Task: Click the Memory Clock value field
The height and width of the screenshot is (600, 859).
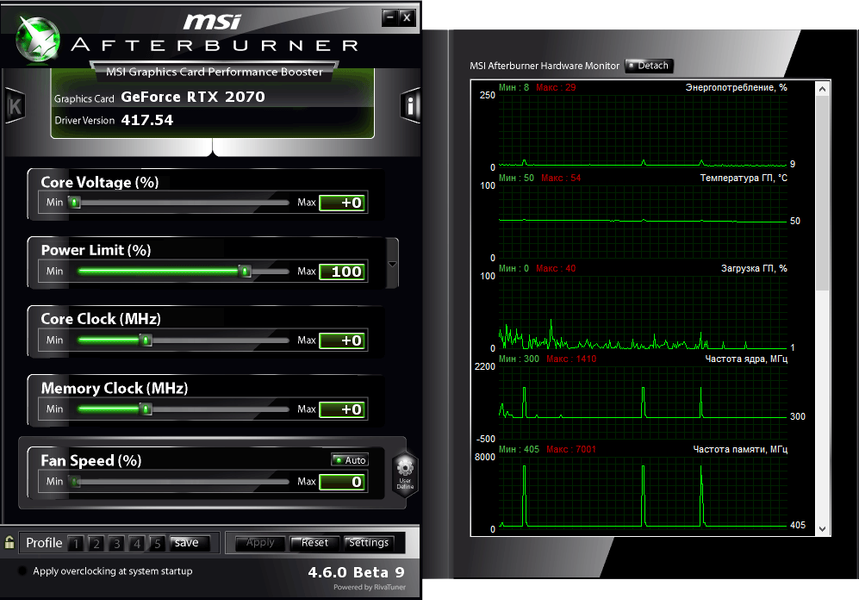Action: [x=343, y=410]
